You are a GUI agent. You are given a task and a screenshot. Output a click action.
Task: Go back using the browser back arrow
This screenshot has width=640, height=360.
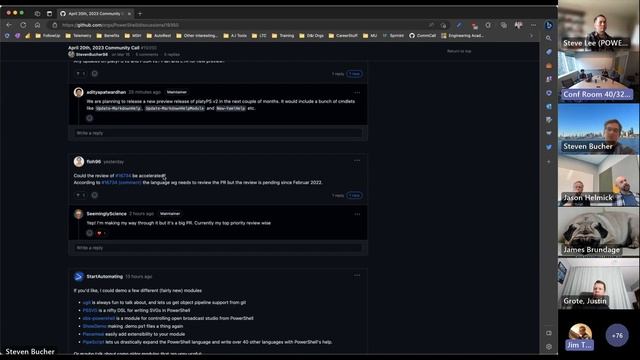pyautogui.click(x=9, y=25)
